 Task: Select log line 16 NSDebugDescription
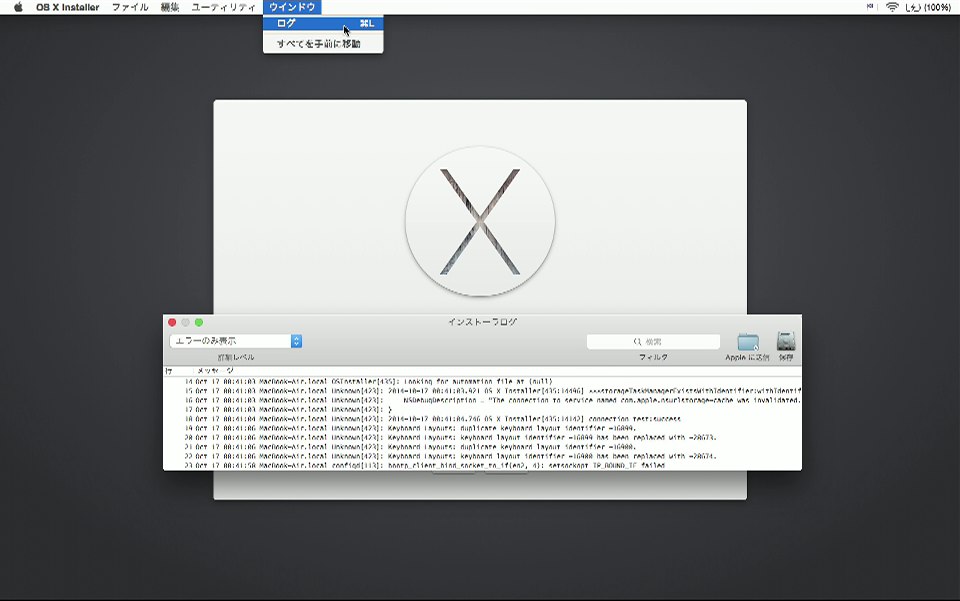click(x=482, y=400)
